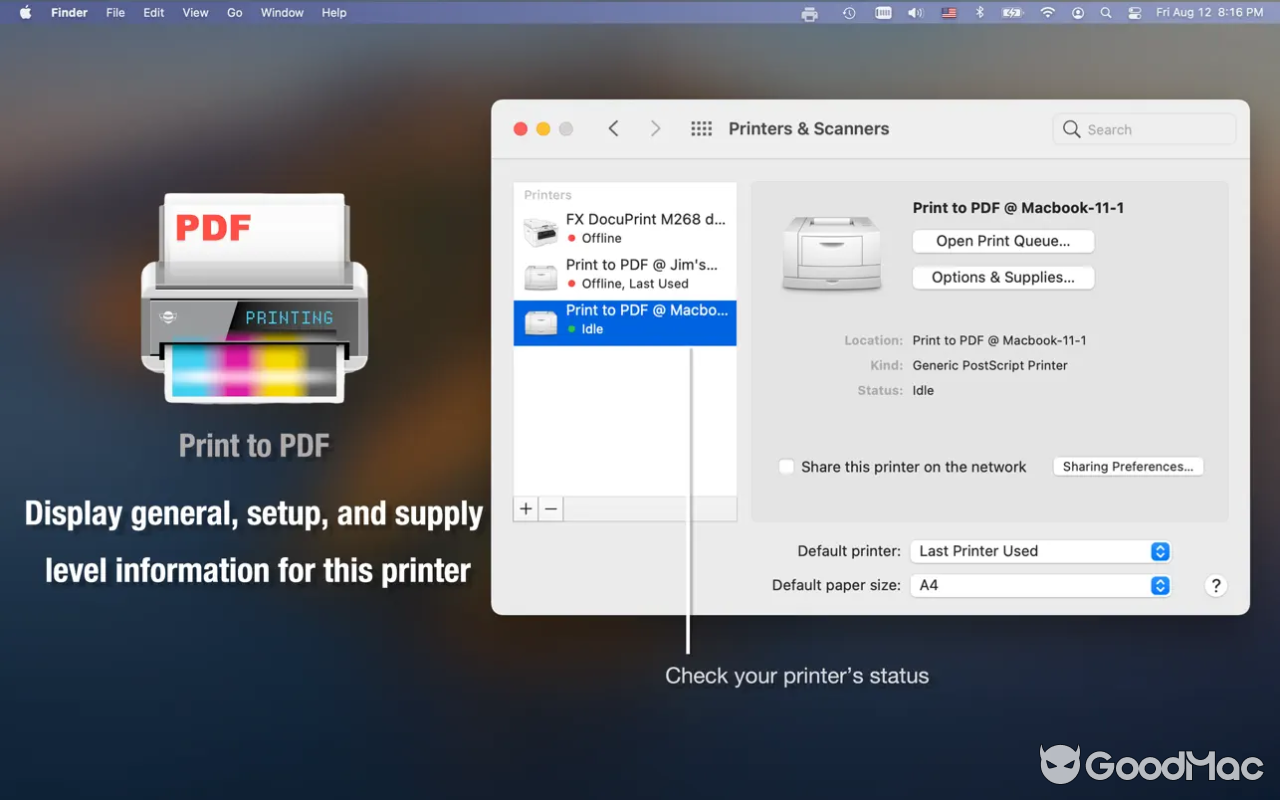Click the printer status icon in menu bar
The height and width of the screenshot is (800, 1280).
point(809,13)
